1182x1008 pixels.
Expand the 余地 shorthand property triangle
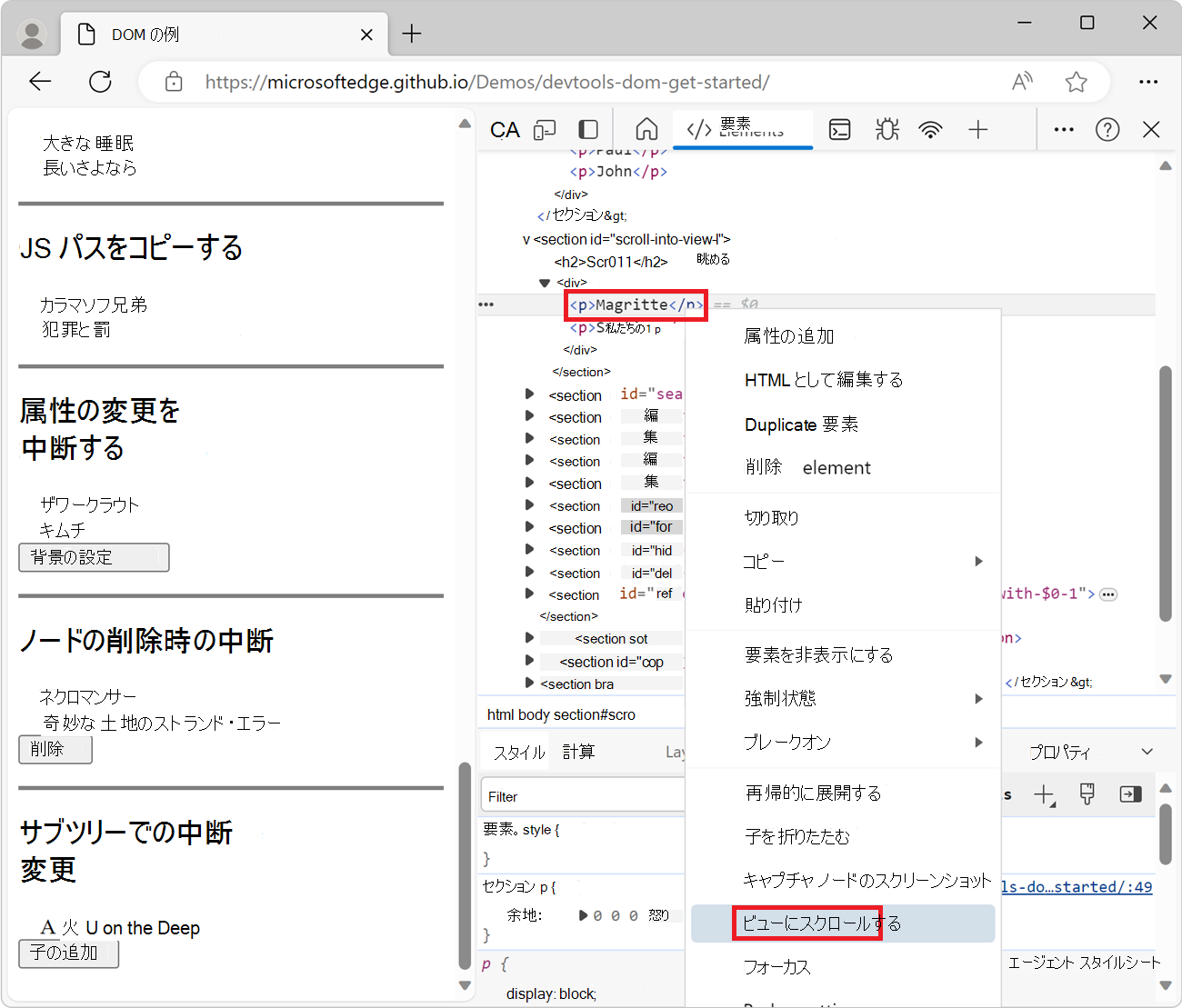[x=583, y=915]
